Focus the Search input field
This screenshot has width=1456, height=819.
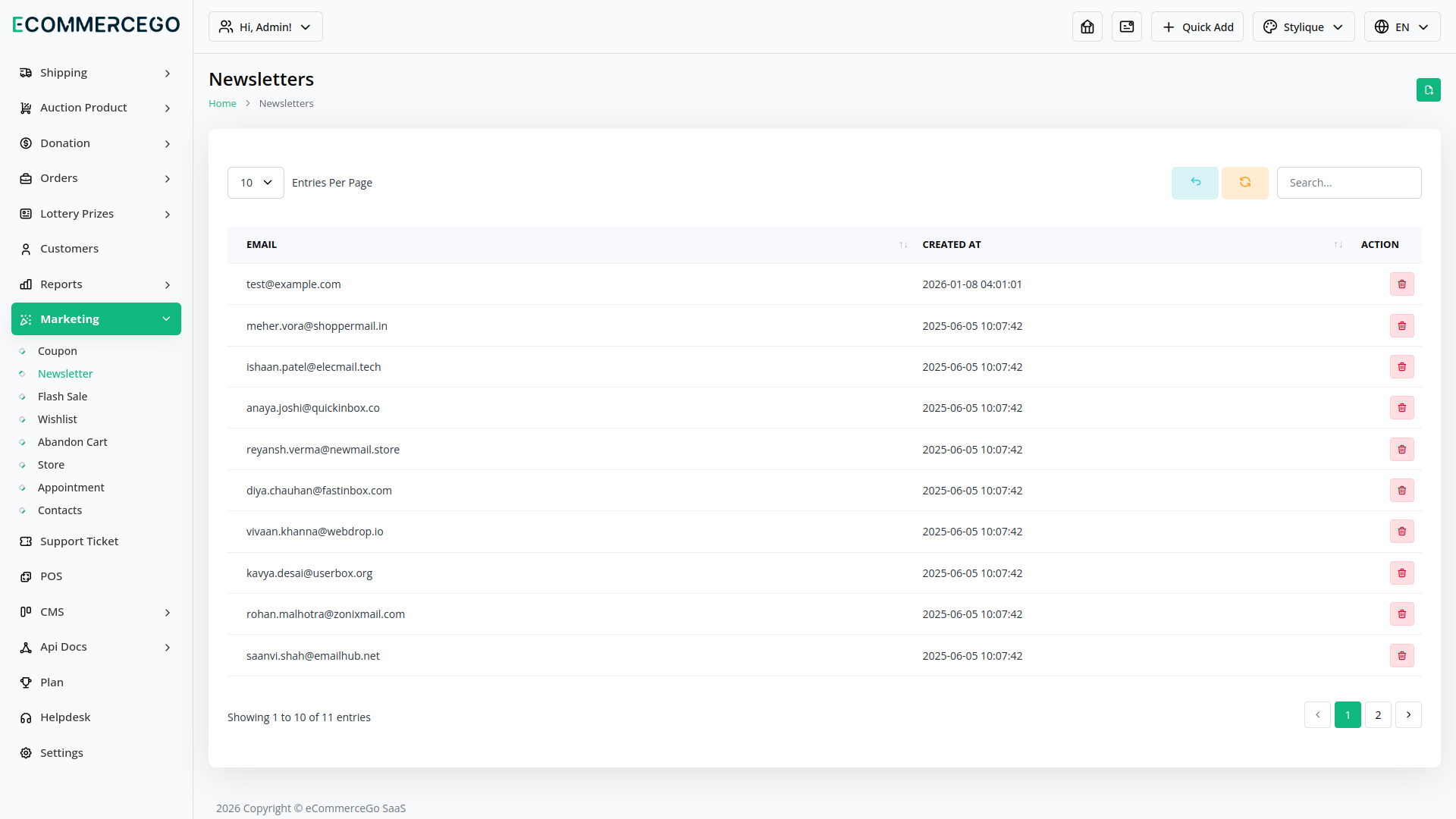(1349, 183)
